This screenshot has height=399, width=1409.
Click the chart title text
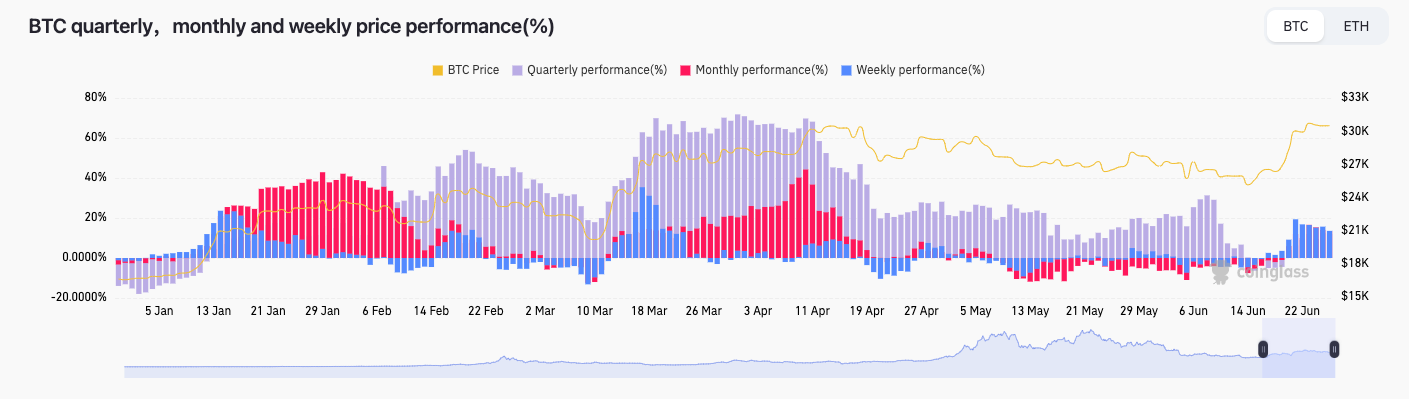coord(291,27)
